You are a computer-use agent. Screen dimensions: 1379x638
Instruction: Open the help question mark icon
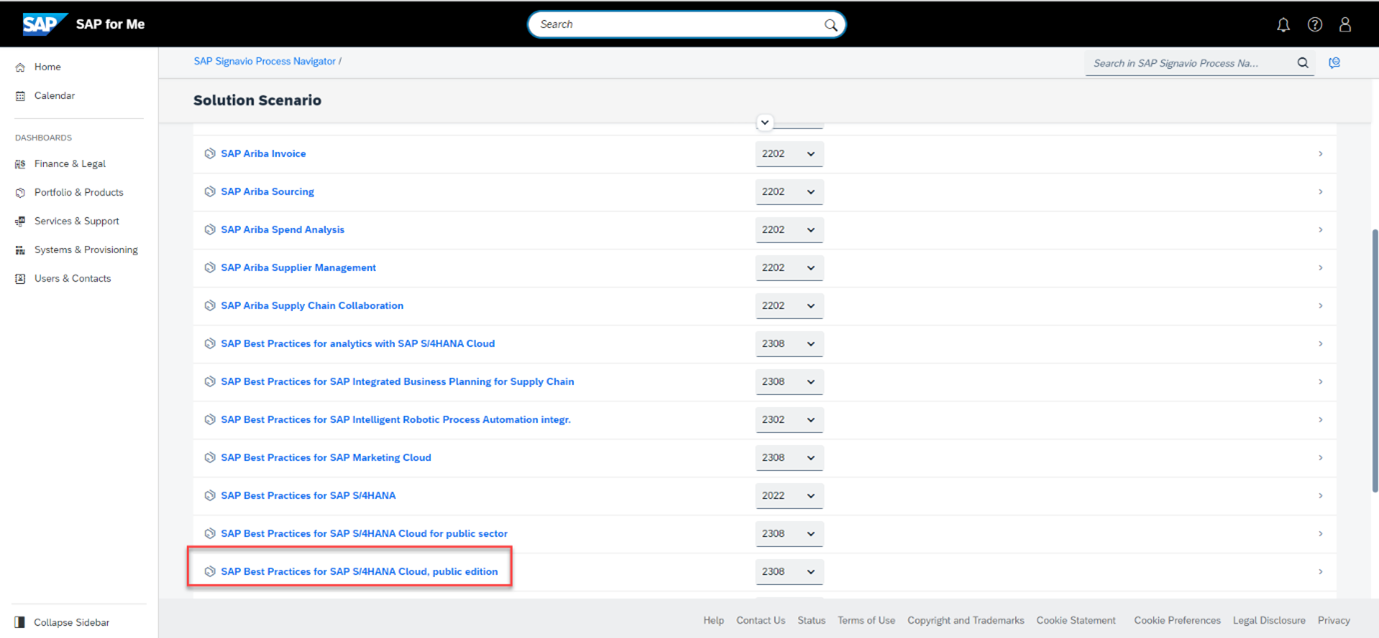1315,25
